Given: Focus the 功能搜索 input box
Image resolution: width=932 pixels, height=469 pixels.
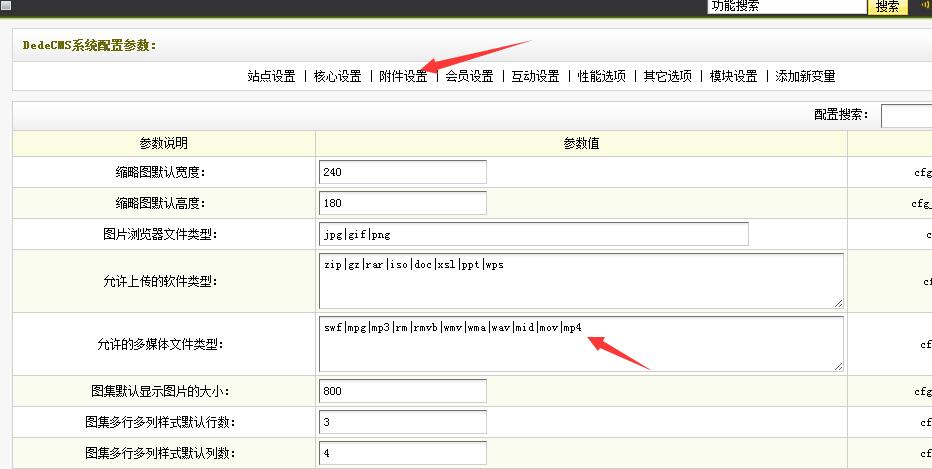Looking at the screenshot, I should [787, 7].
